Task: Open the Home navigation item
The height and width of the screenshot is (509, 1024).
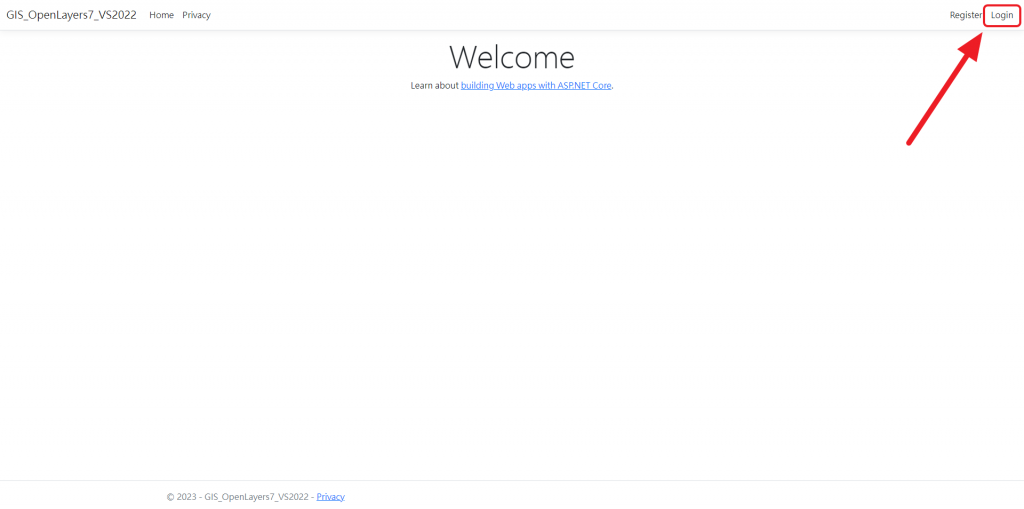Action: click(161, 15)
